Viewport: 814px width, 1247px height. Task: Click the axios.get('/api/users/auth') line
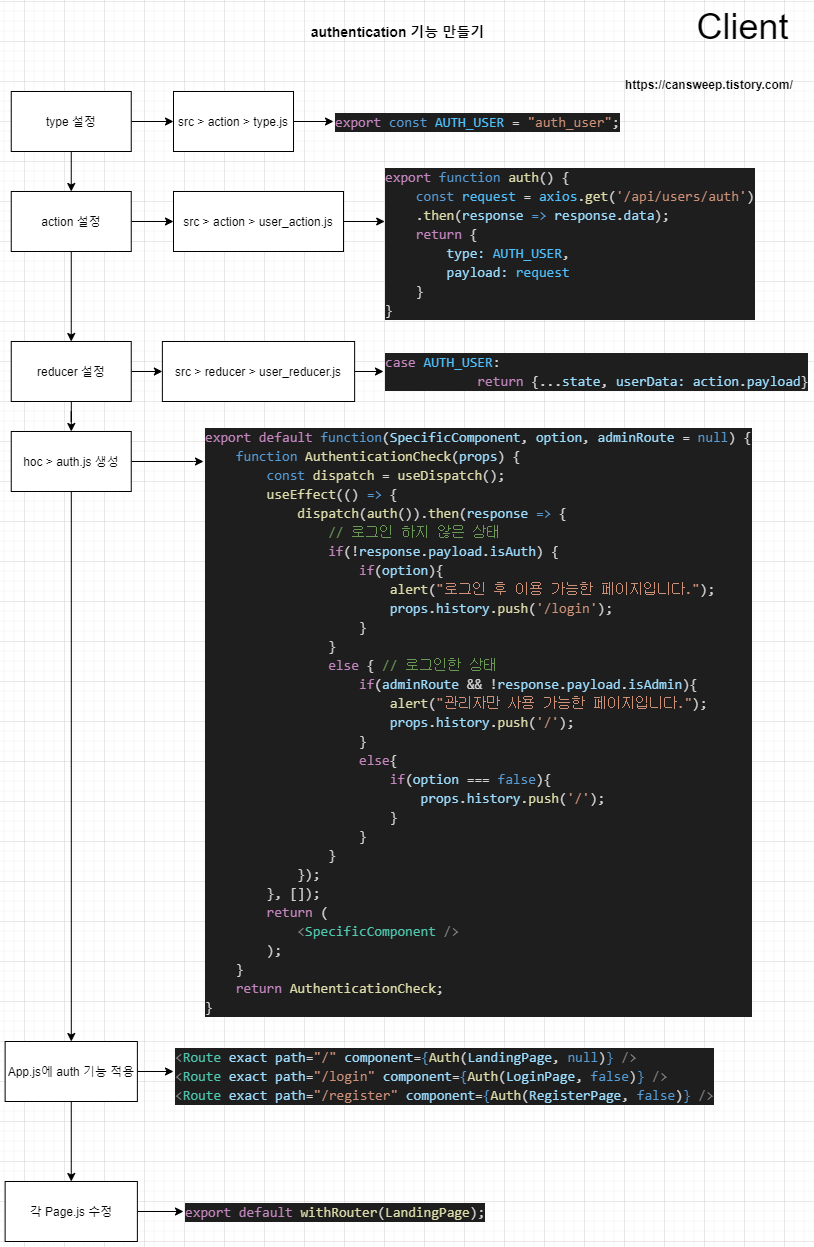pyautogui.click(x=585, y=197)
